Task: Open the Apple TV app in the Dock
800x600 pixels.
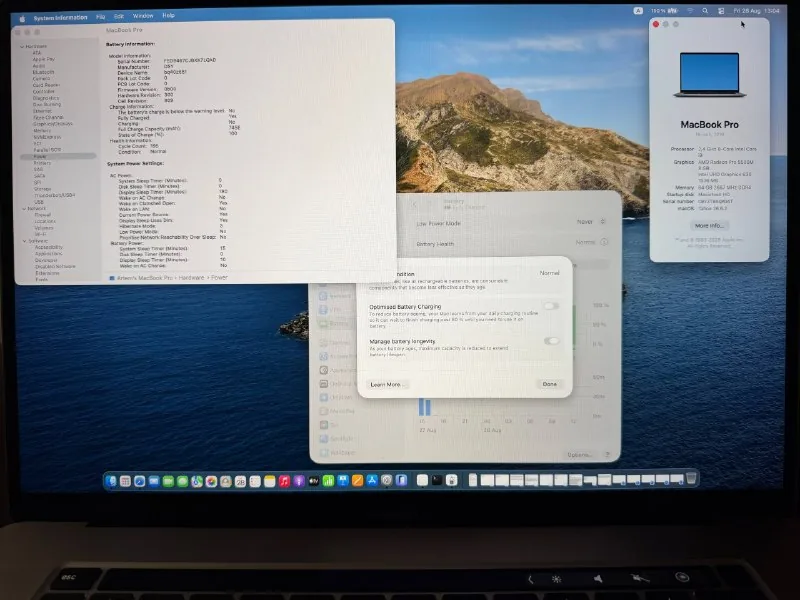Action: [x=314, y=481]
